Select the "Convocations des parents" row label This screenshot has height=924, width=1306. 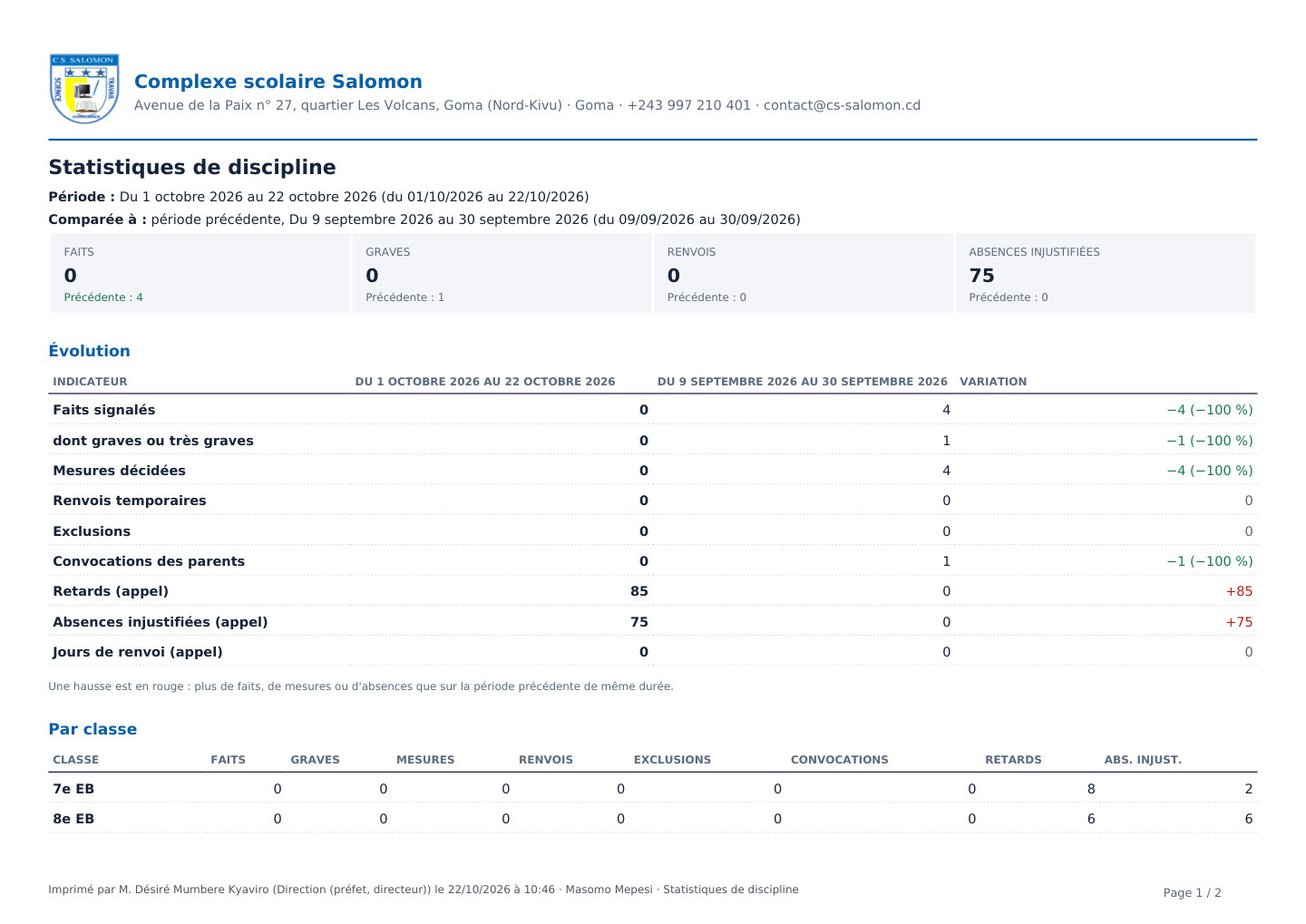pos(149,561)
